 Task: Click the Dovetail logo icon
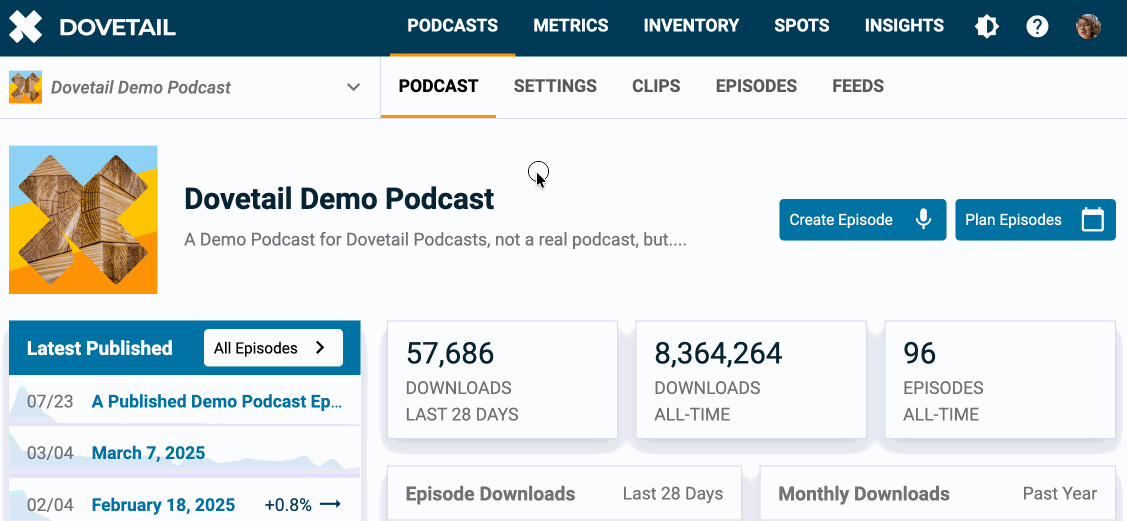pyautogui.click(x=26, y=27)
